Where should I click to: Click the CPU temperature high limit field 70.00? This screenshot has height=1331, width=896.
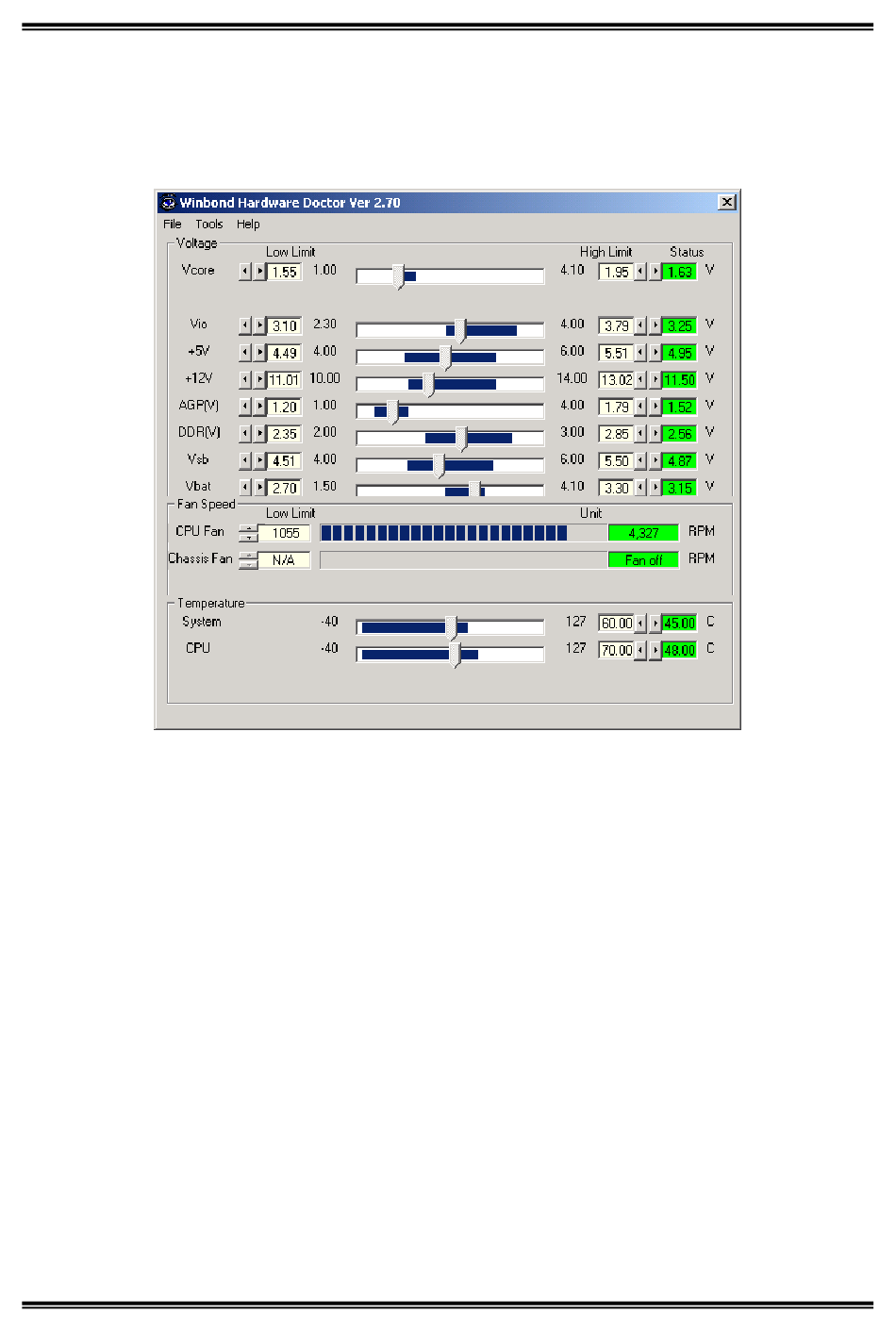pos(616,650)
